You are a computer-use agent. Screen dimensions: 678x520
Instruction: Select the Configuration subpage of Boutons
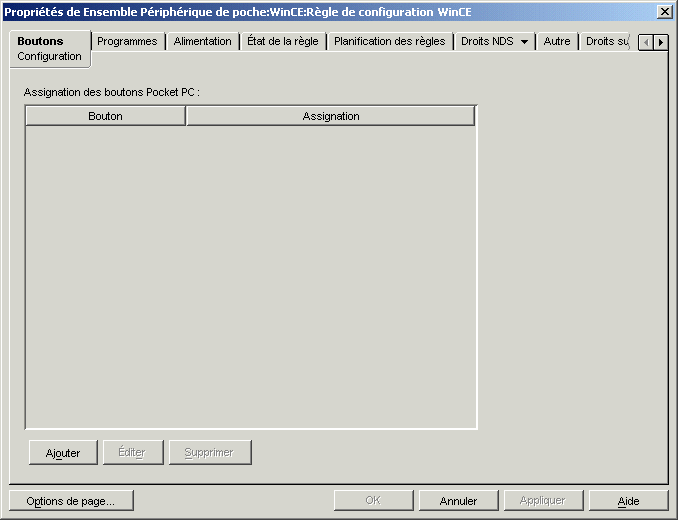tap(49, 56)
